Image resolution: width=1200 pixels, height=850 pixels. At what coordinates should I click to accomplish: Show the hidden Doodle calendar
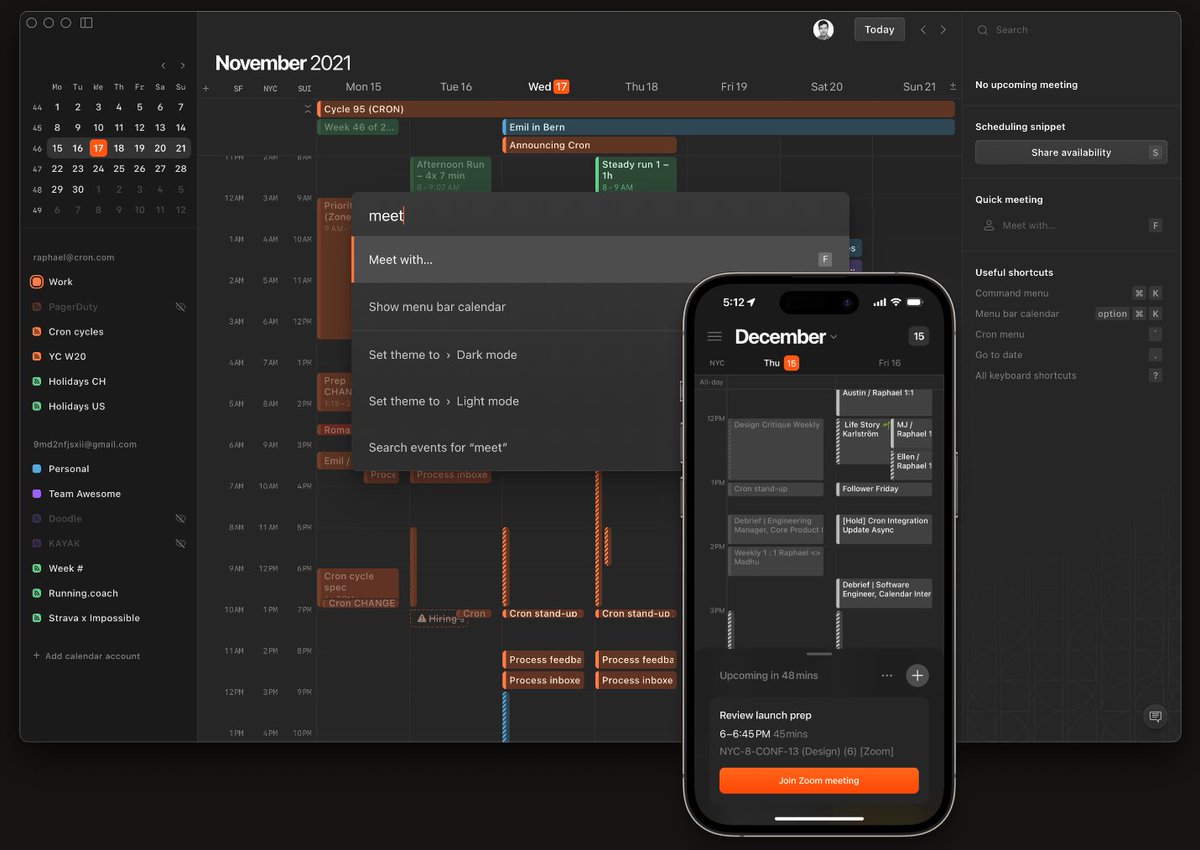point(181,519)
